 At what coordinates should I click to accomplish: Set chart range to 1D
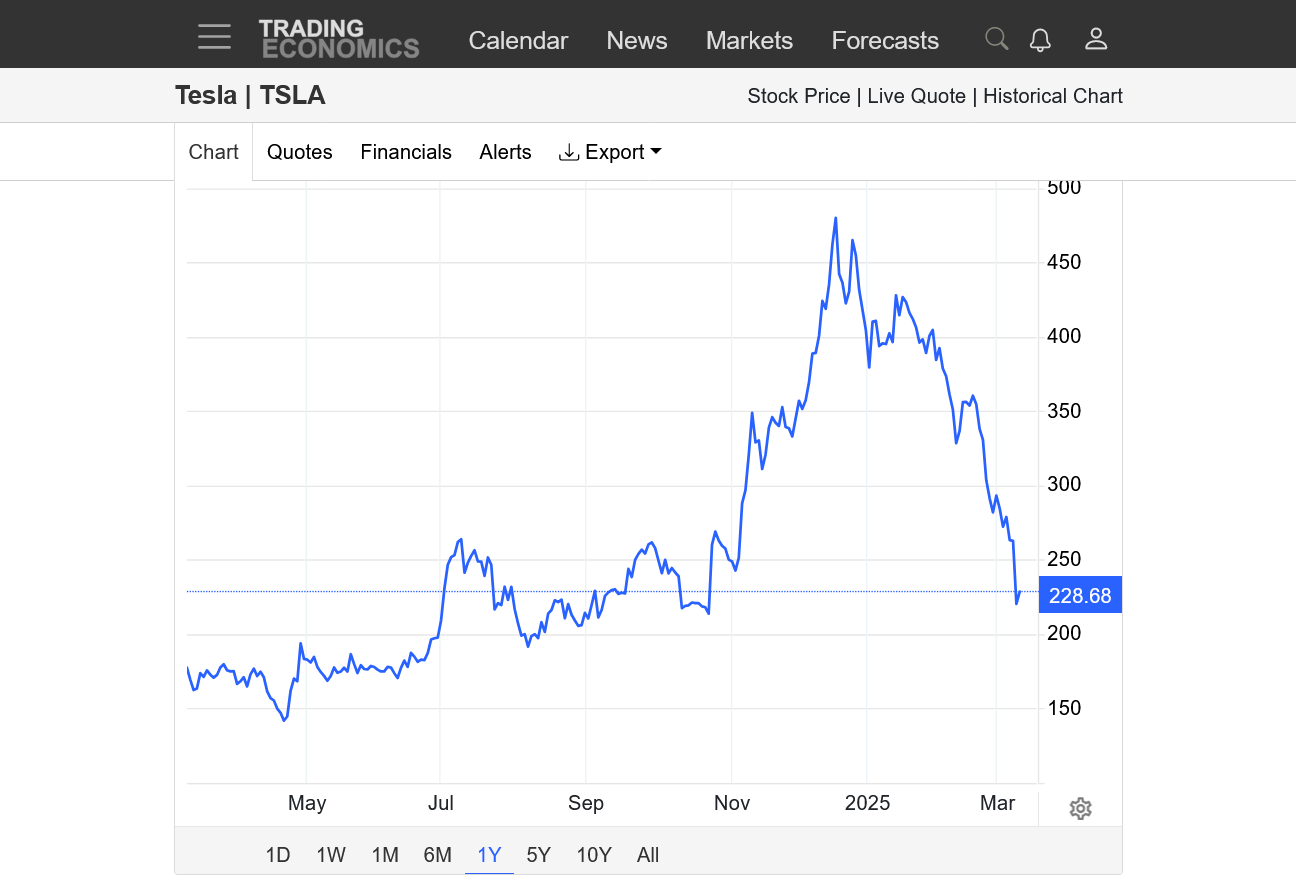(x=278, y=855)
